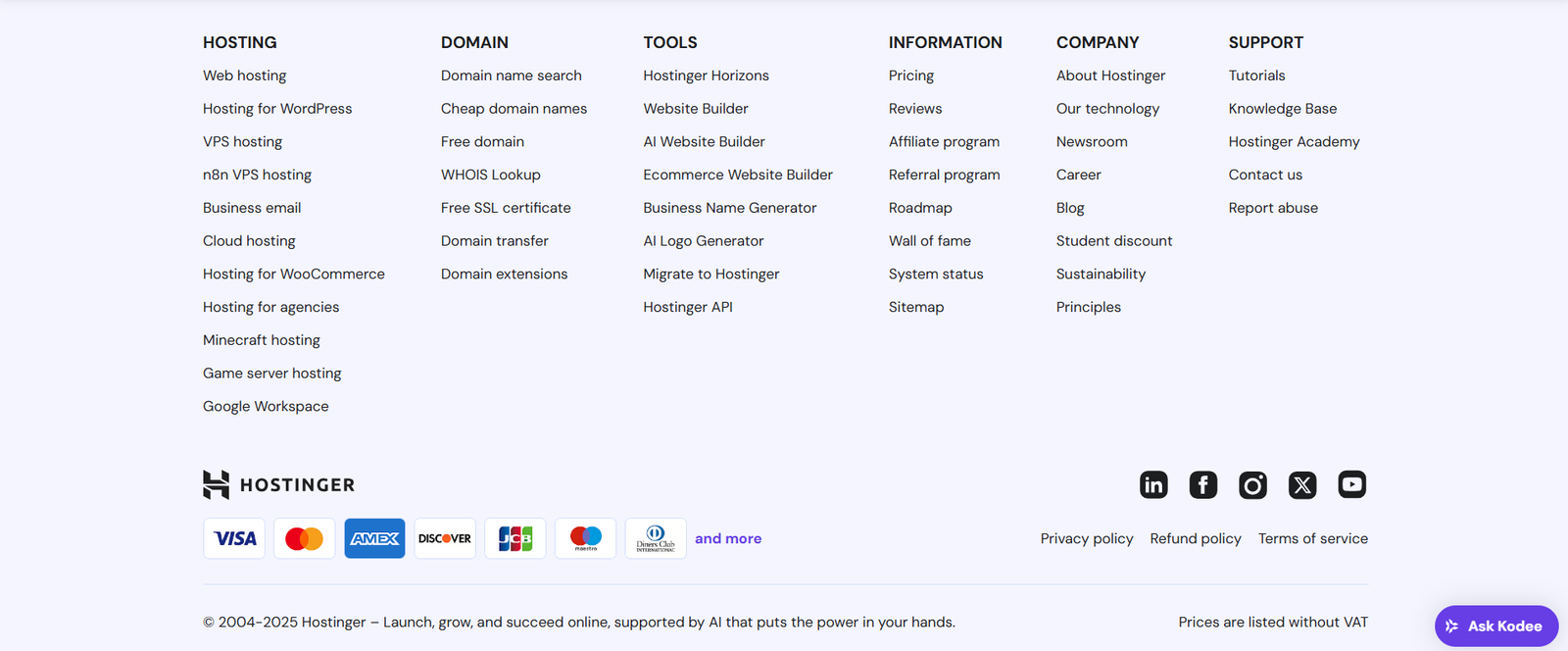Image resolution: width=1568 pixels, height=651 pixels.
Task: Click the Hostinger logo in footer
Action: pos(279,484)
